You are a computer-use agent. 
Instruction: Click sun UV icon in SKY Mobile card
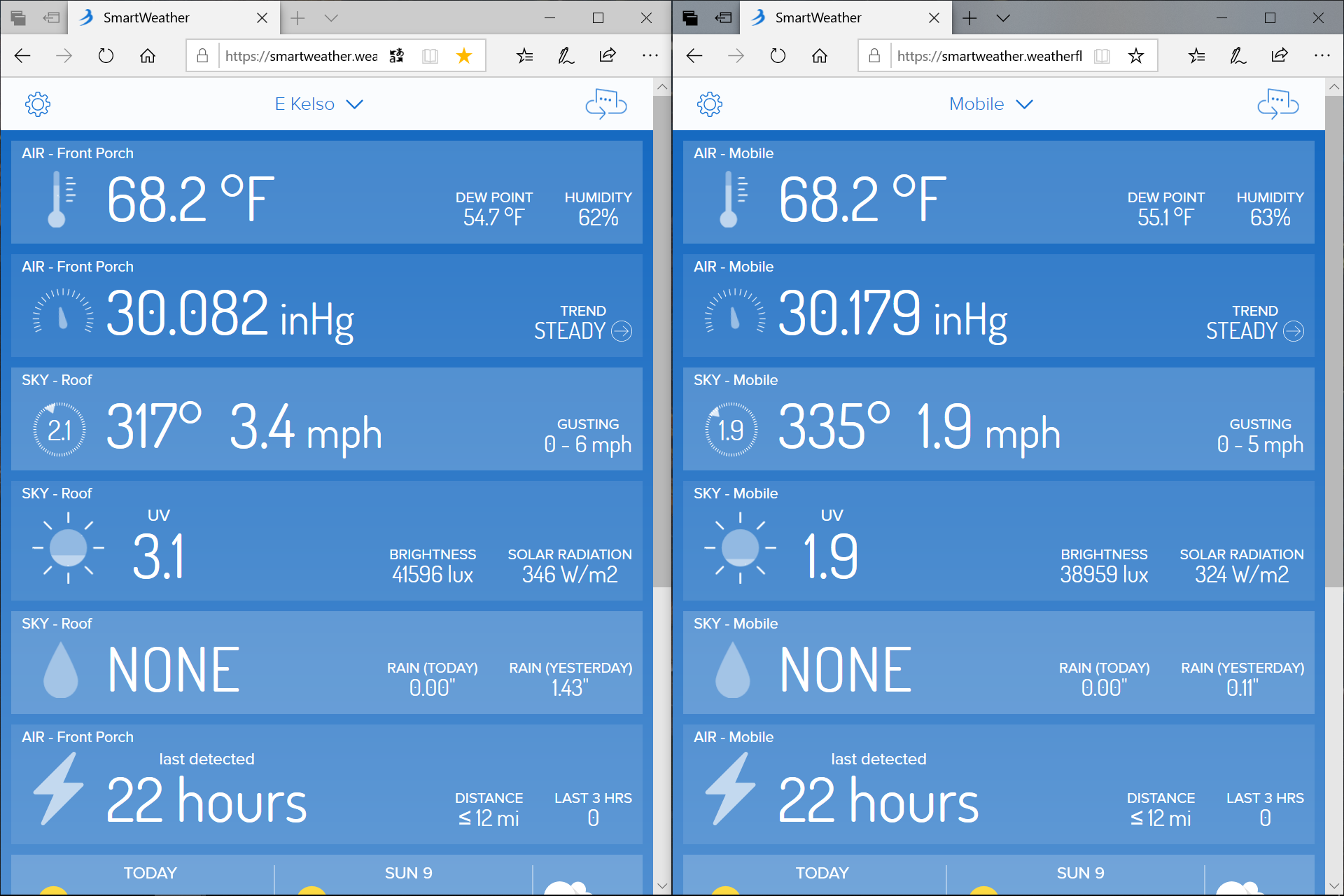click(740, 547)
